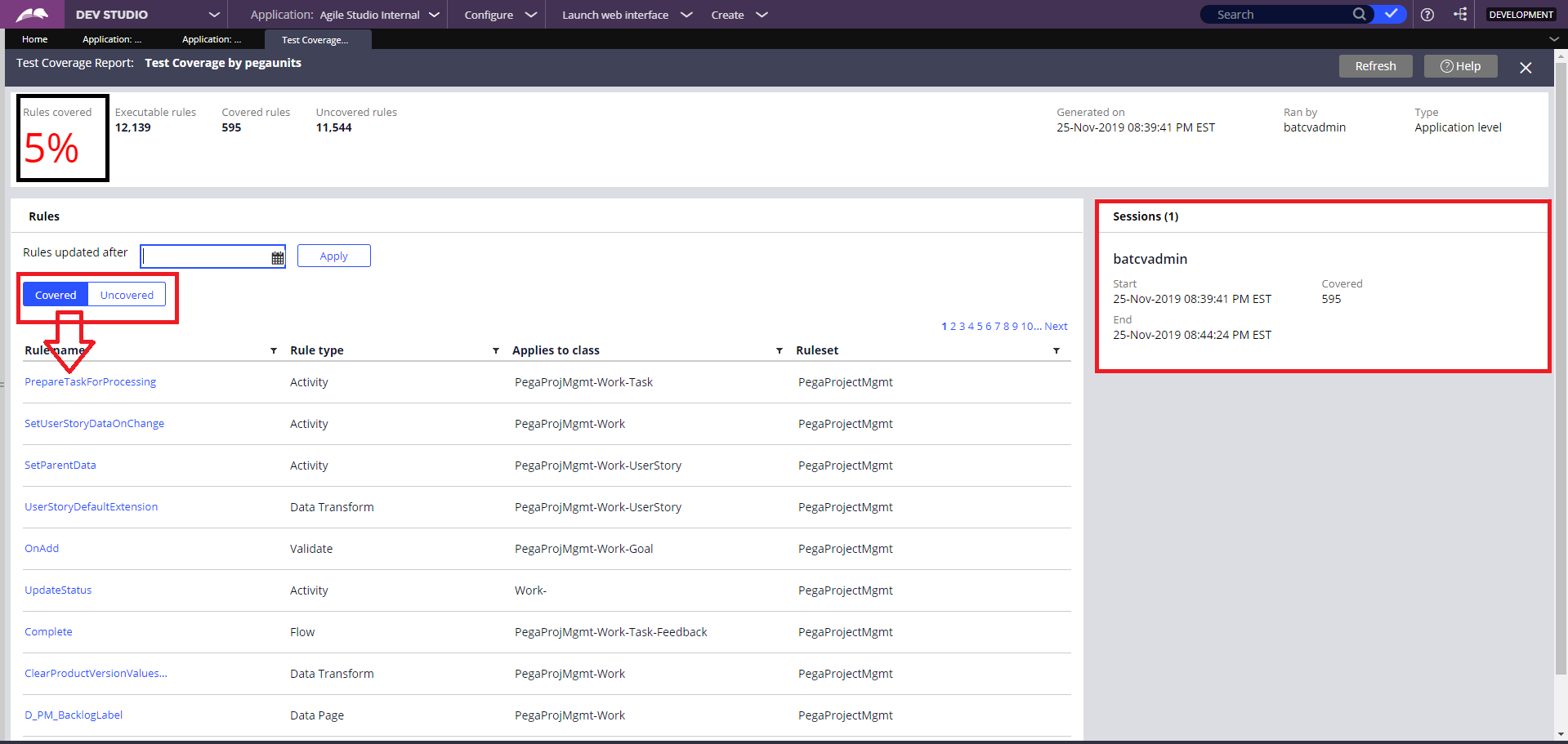Click Executable rules 12,139 value

(133, 127)
